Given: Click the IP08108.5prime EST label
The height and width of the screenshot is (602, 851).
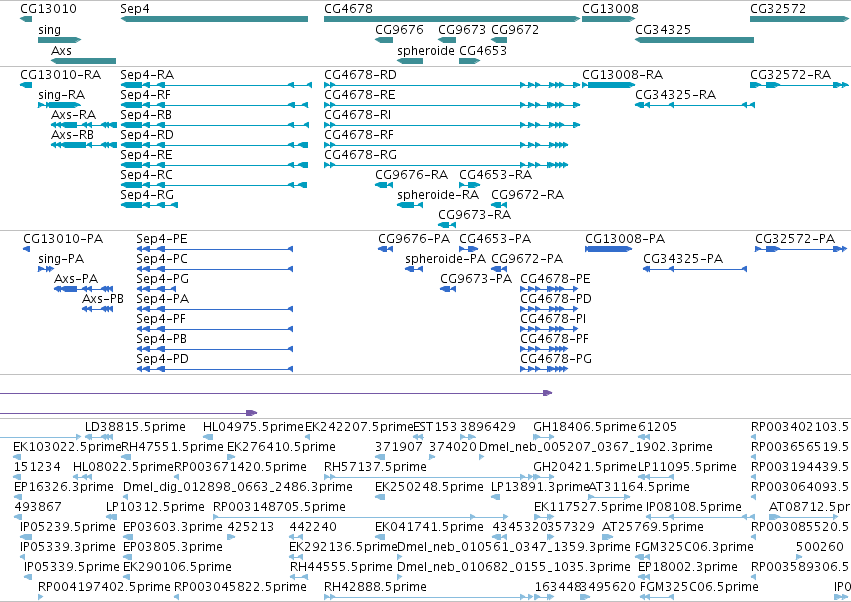Looking at the screenshot, I should (694, 507).
